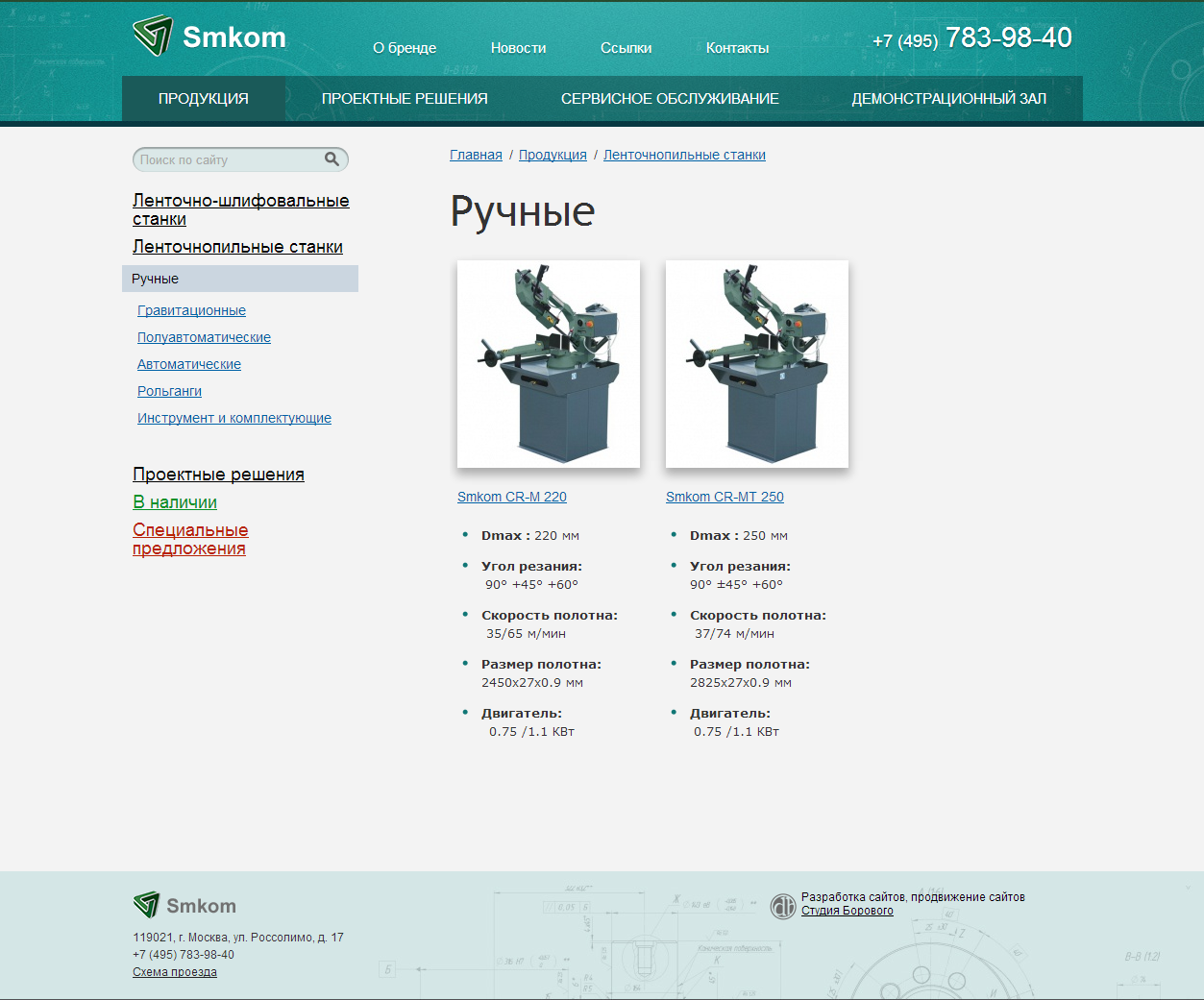Click the 2450x27x0.9 мм blade size
The image size is (1204, 1000).
click(x=532, y=683)
